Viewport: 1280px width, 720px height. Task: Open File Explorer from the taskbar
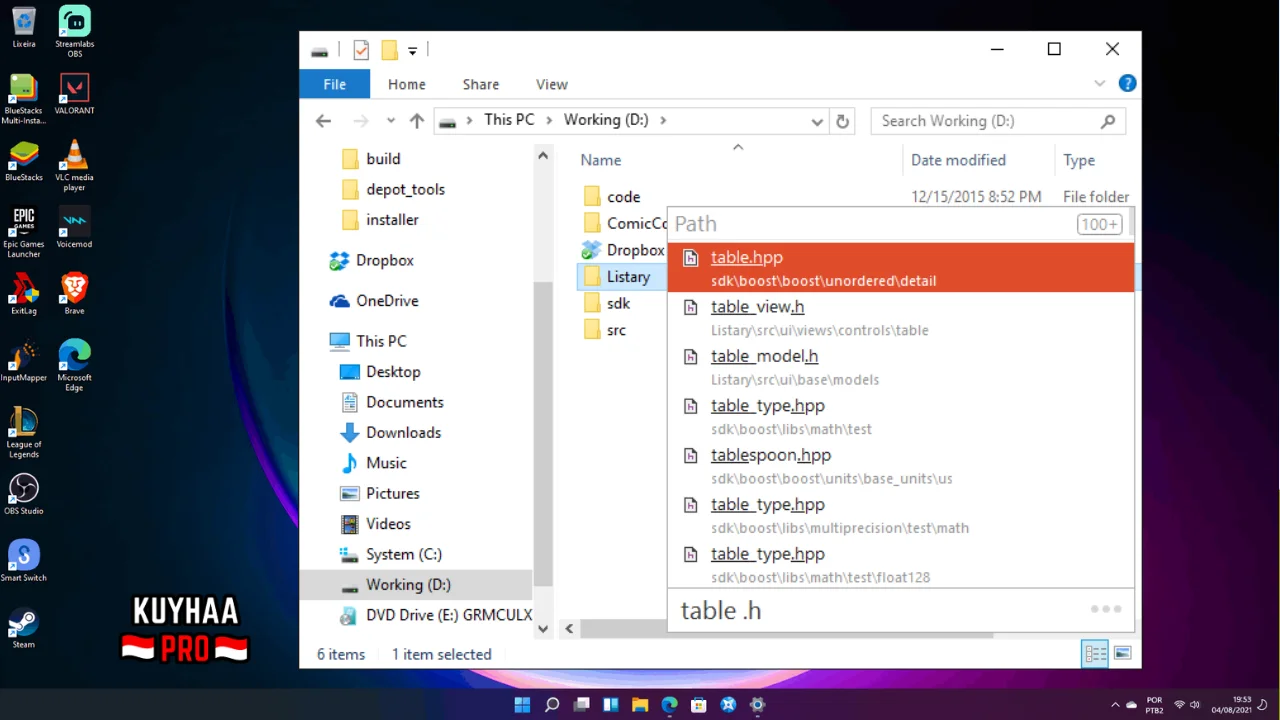pos(640,705)
